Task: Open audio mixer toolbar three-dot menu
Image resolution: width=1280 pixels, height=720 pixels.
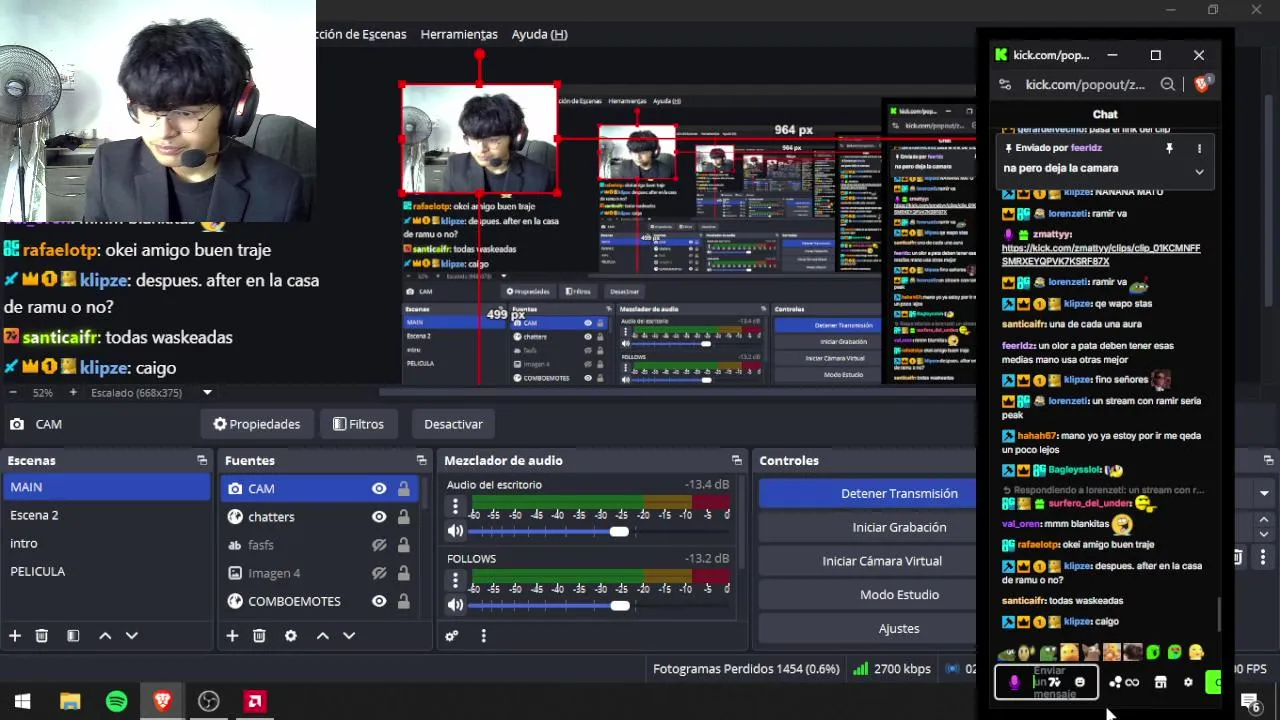Action: pyautogui.click(x=483, y=635)
